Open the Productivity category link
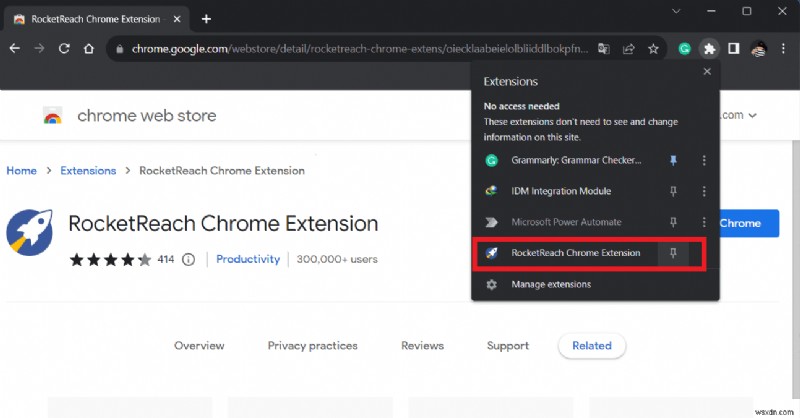This screenshot has width=800, height=418. tap(248, 259)
